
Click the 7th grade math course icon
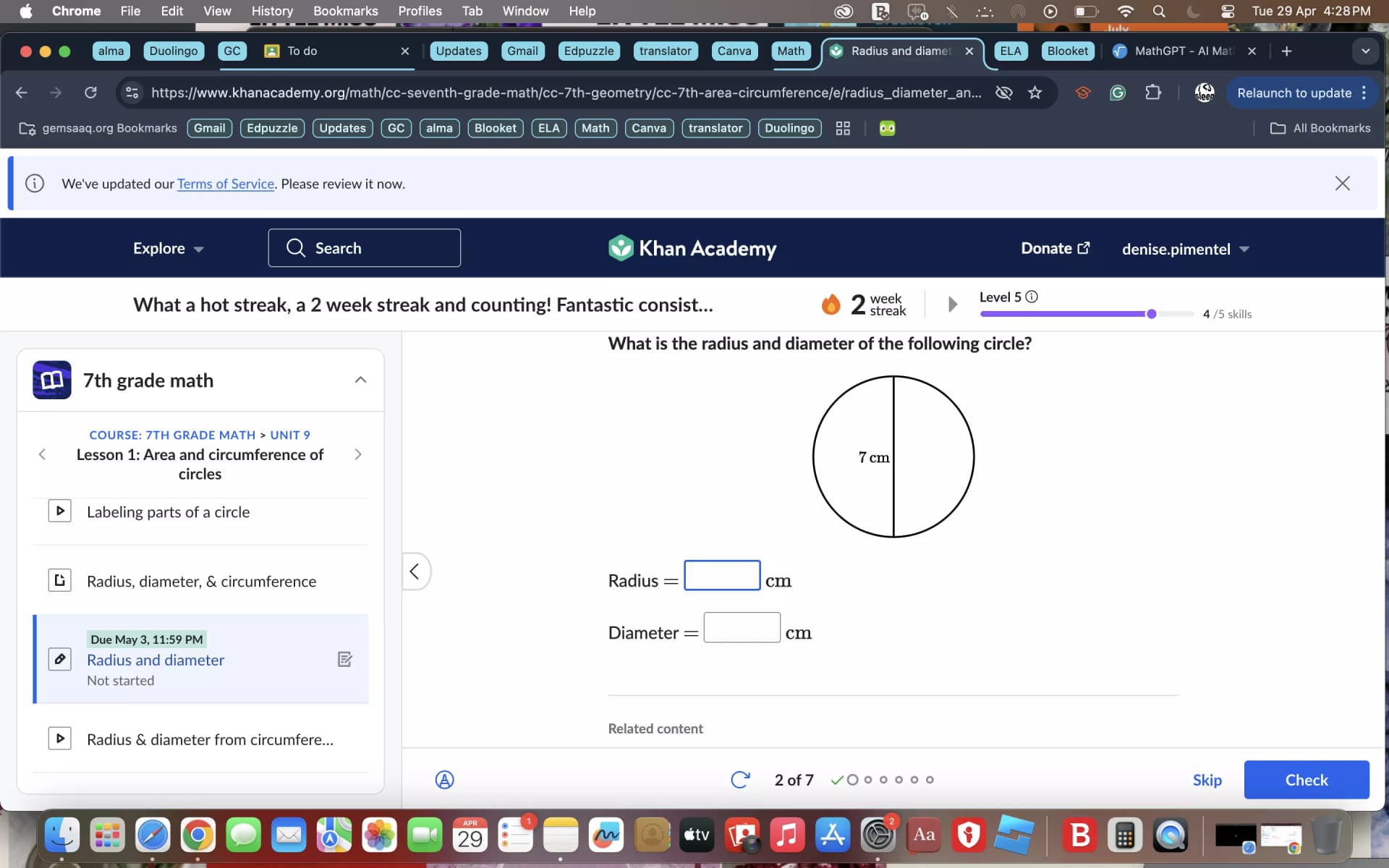(52, 380)
